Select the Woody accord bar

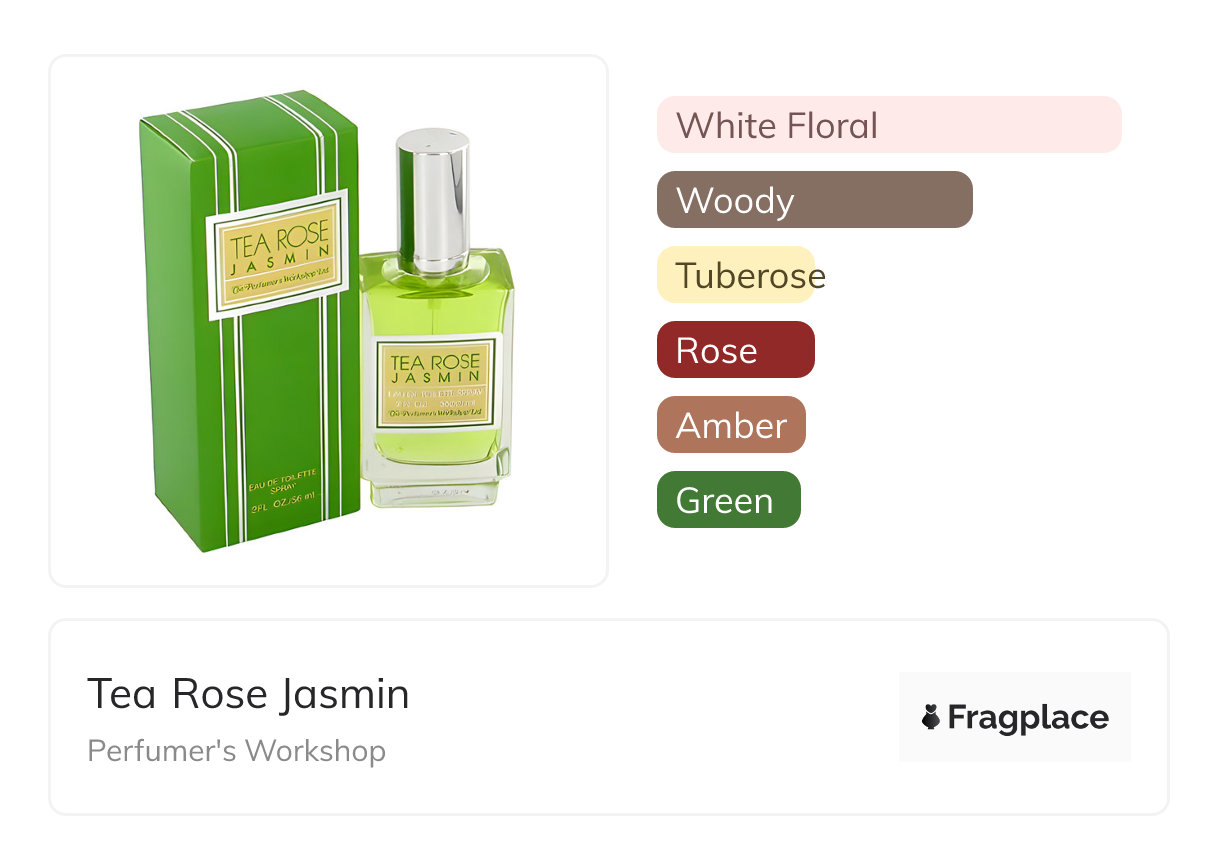click(815, 200)
